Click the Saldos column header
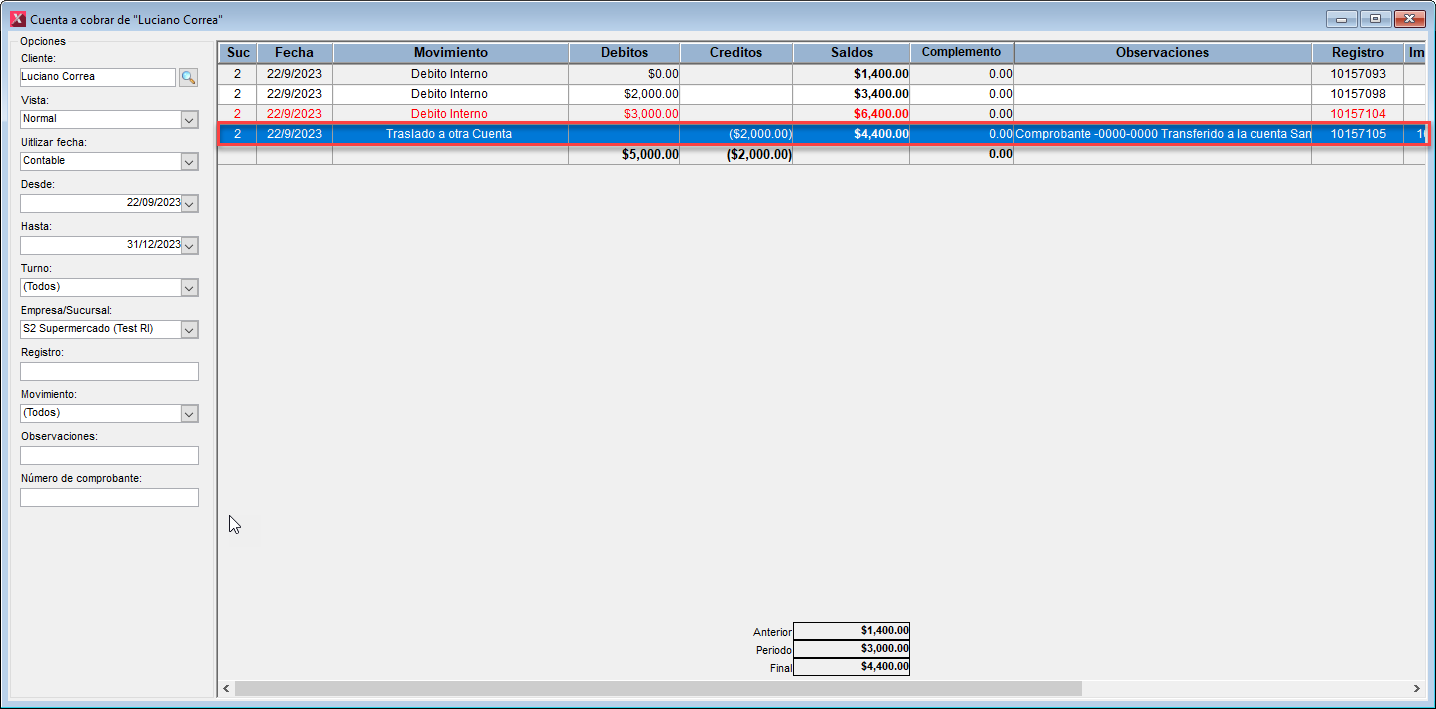The width and height of the screenshot is (1436, 709). pos(851,53)
